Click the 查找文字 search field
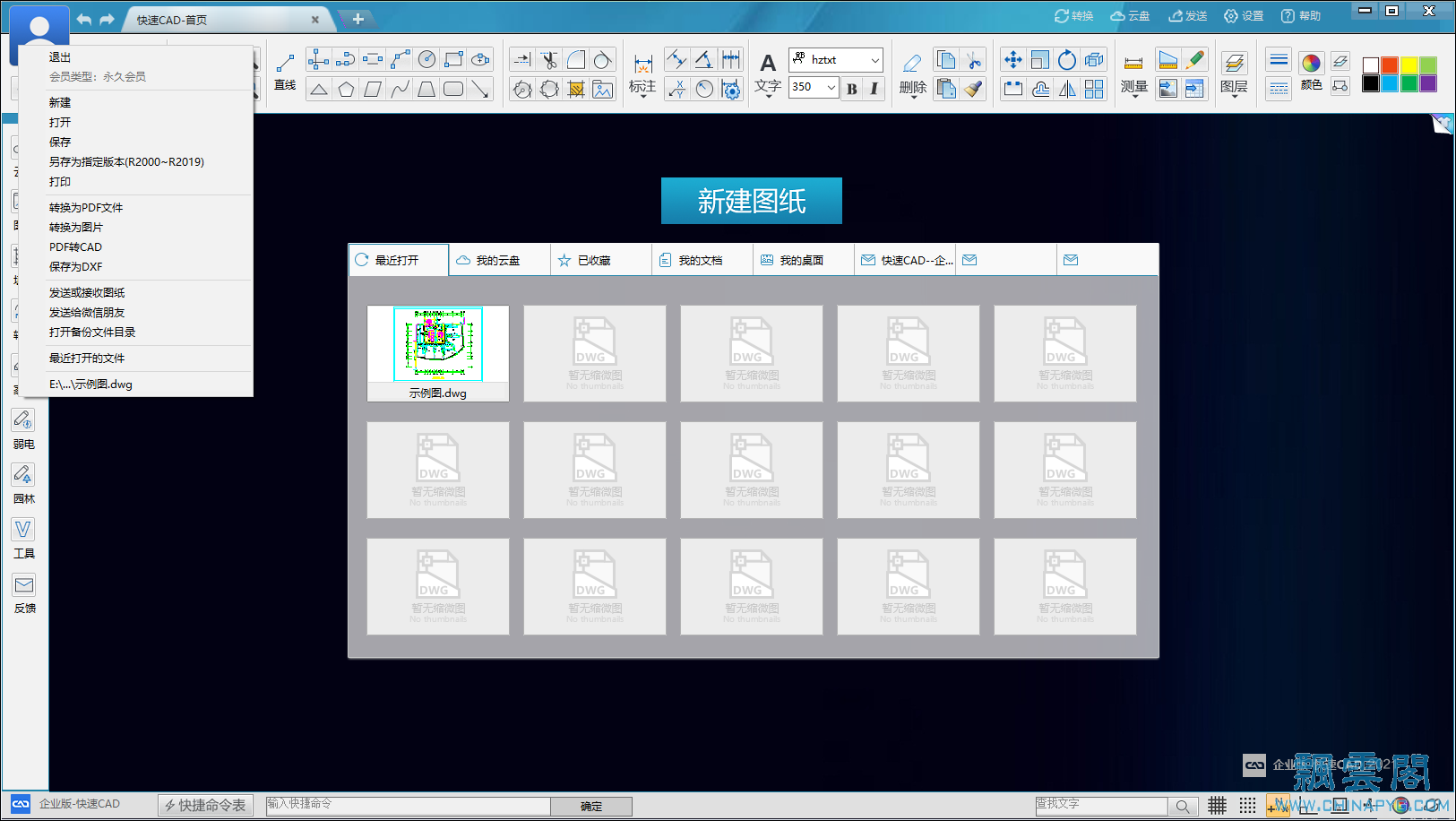The image size is (1456, 821). click(1101, 806)
